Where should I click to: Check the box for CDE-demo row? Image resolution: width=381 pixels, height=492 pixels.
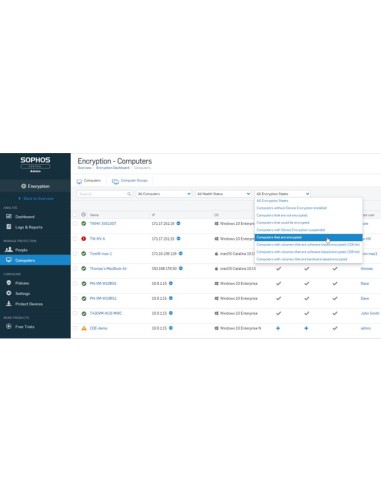pyautogui.click(x=75, y=328)
